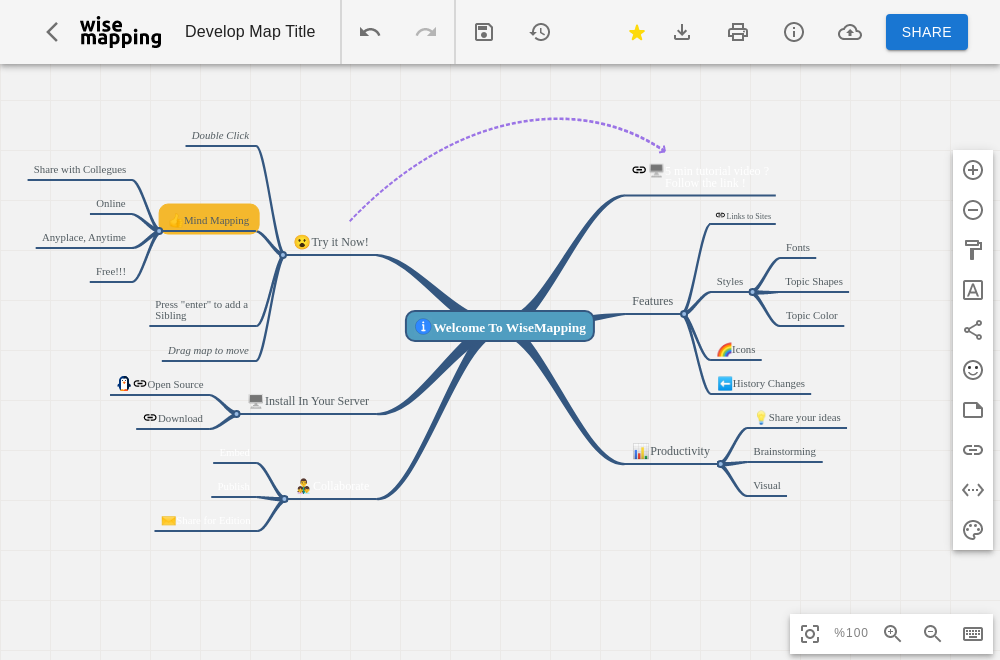Toggle the yellow favorite star
The image size is (1000, 660).
click(636, 32)
